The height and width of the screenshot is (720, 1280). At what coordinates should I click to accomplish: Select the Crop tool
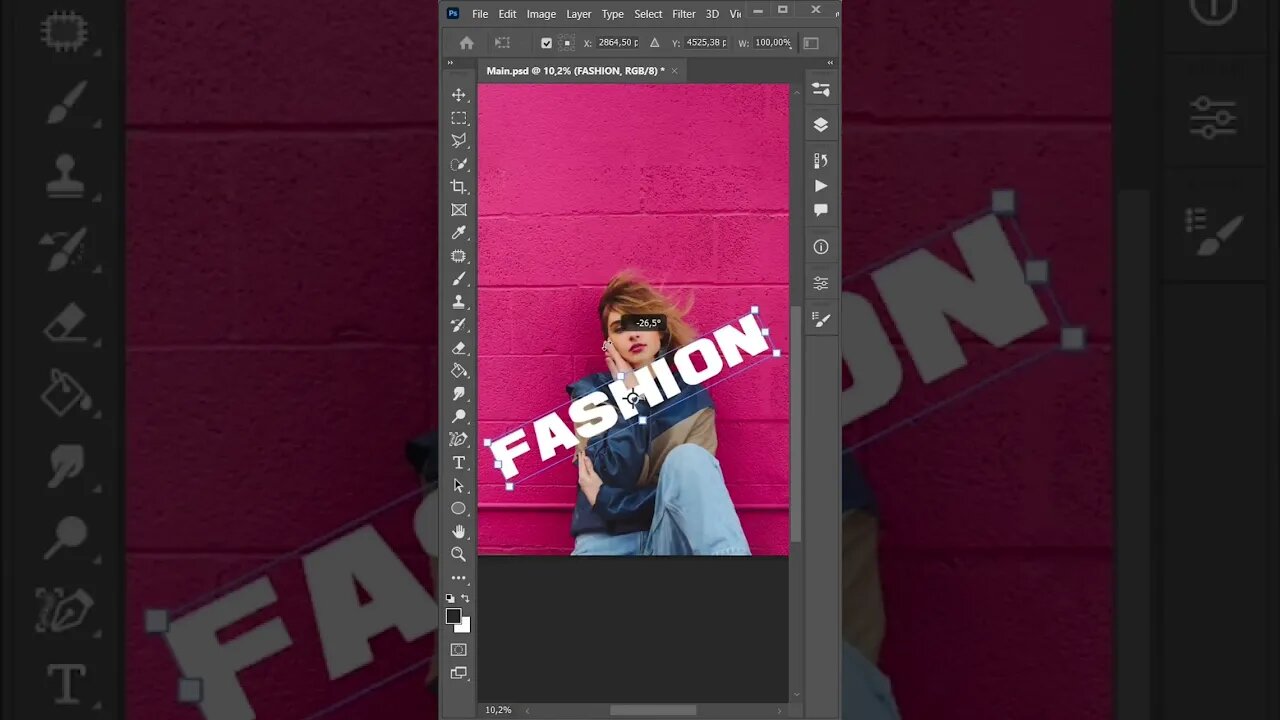coord(459,187)
